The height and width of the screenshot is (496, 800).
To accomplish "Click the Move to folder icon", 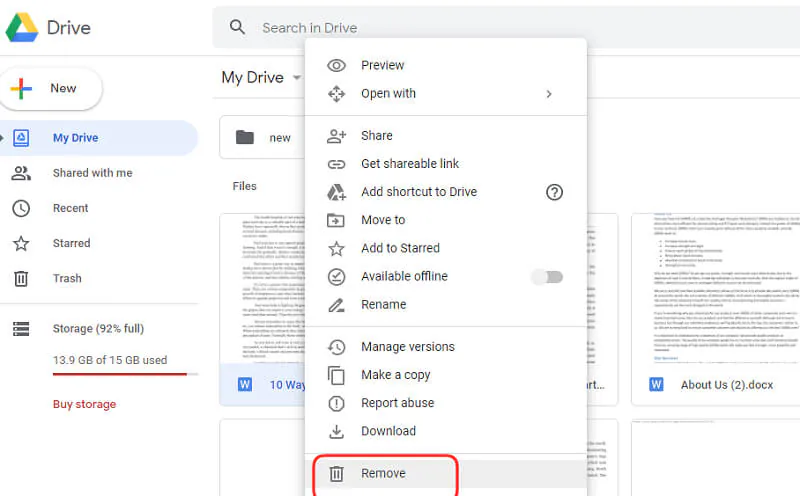I will [x=336, y=220].
